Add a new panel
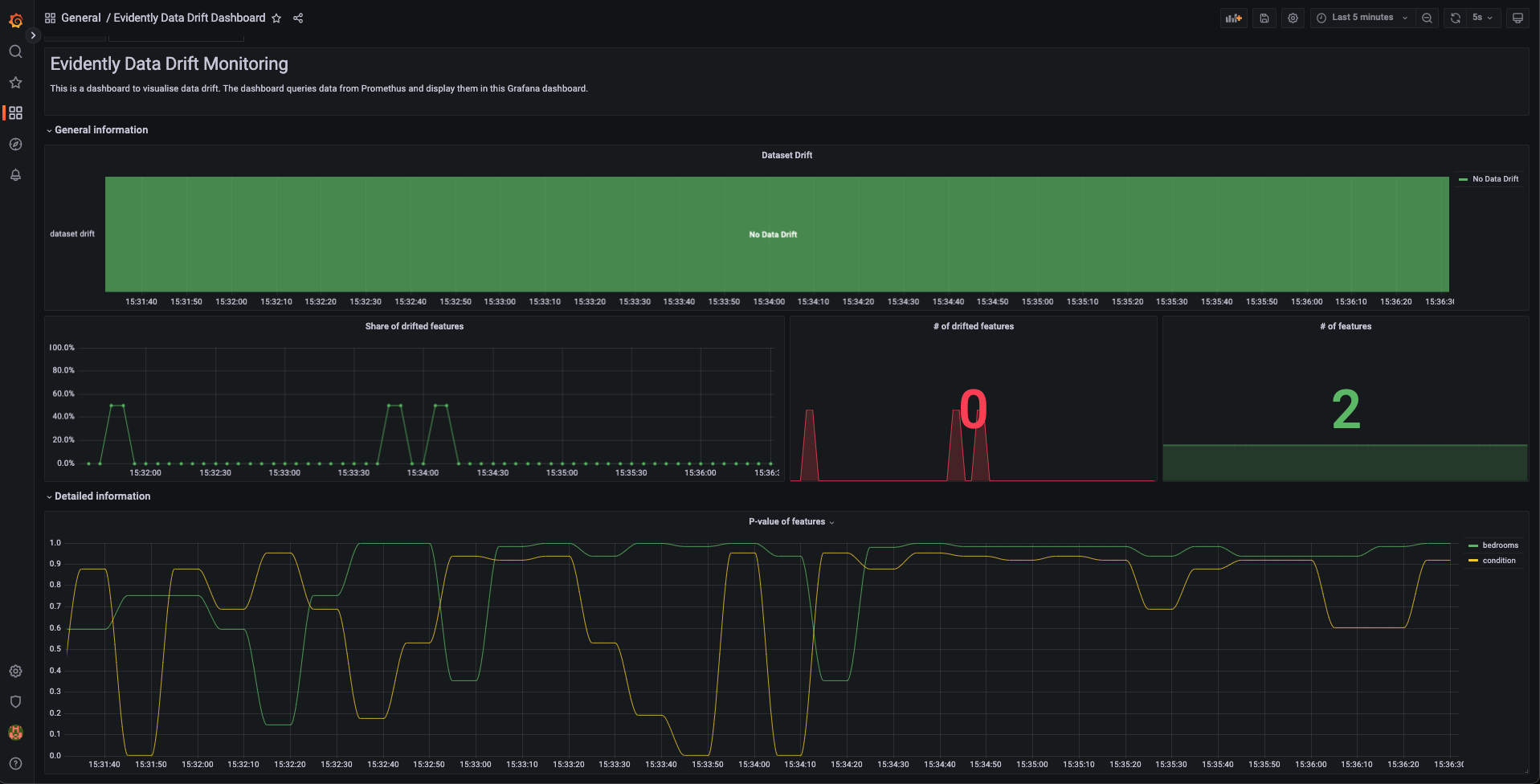Viewport: 1540px width, 784px height. pos(1233,18)
